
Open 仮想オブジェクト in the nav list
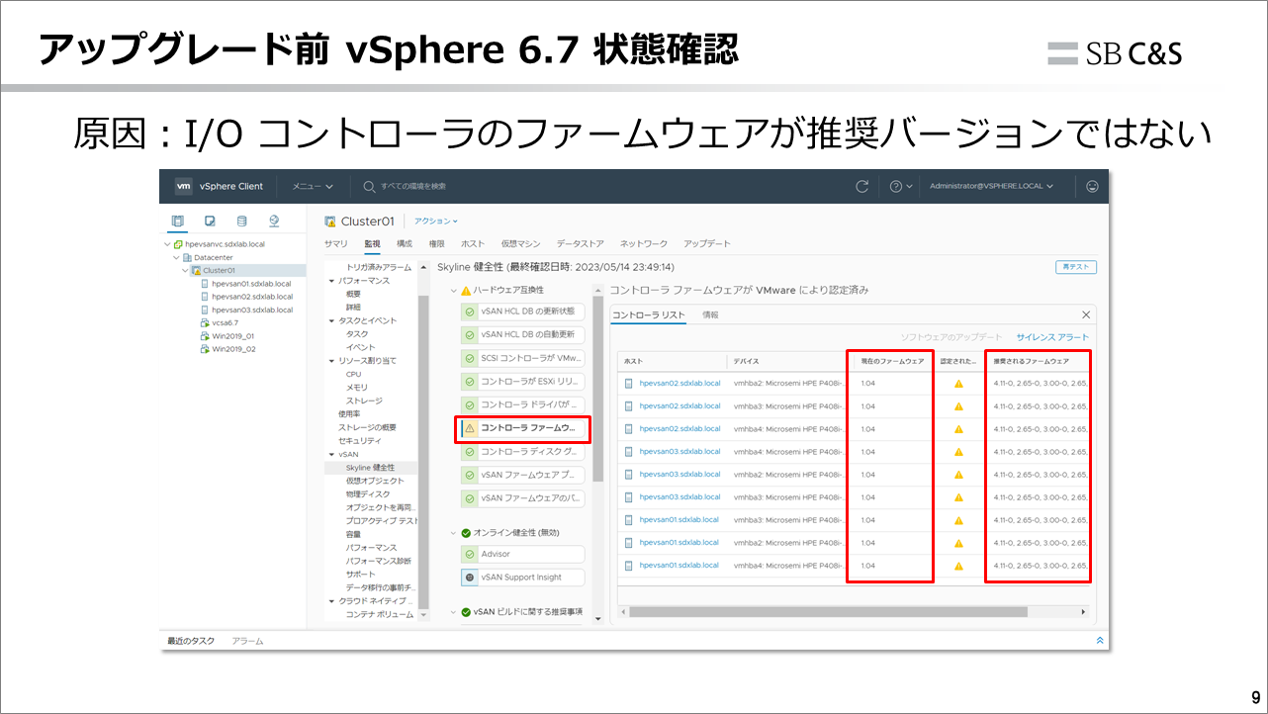[x=373, y=481]
